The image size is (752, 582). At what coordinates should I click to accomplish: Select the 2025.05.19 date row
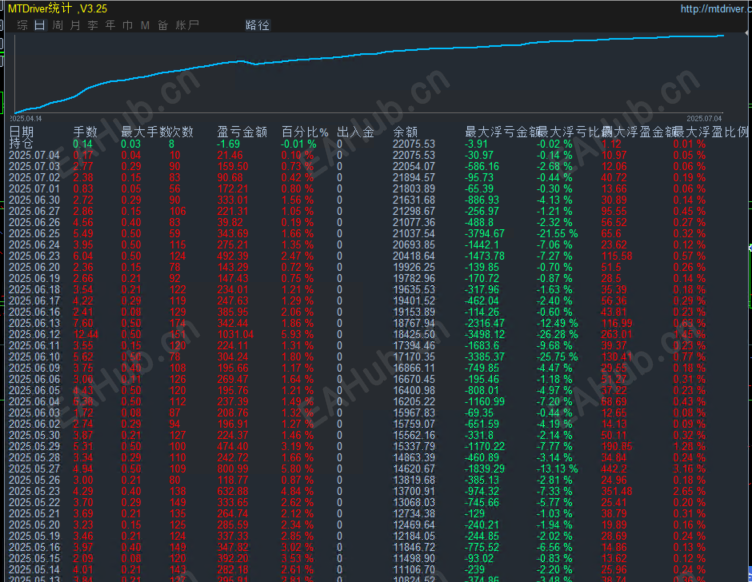[34, 536]
